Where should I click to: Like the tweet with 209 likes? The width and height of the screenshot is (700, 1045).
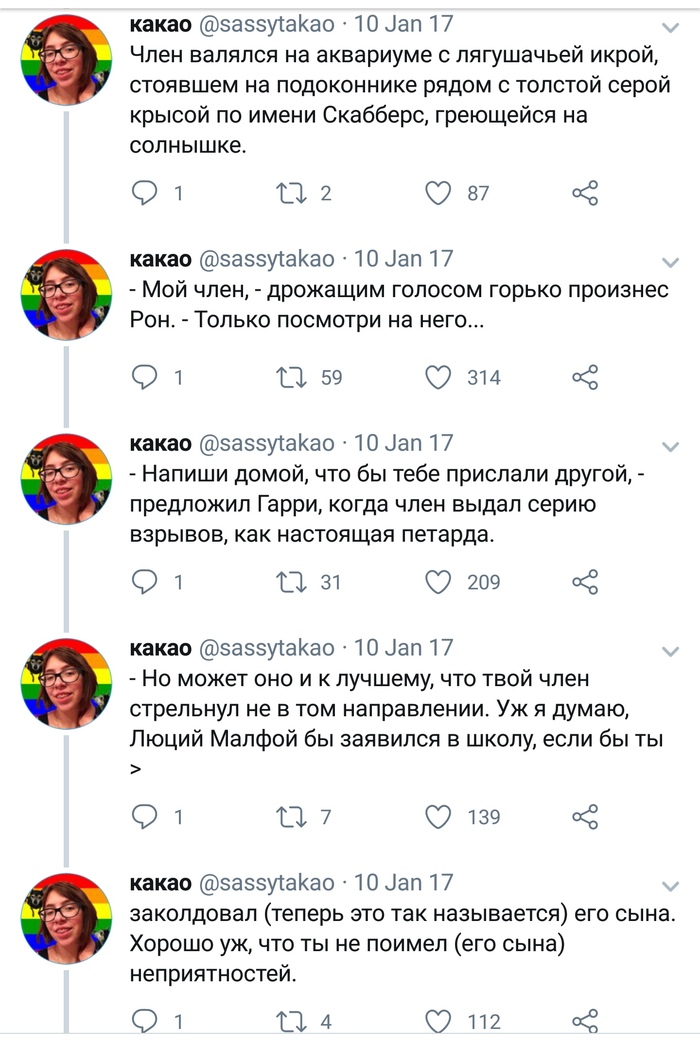[x=439, y=581]
